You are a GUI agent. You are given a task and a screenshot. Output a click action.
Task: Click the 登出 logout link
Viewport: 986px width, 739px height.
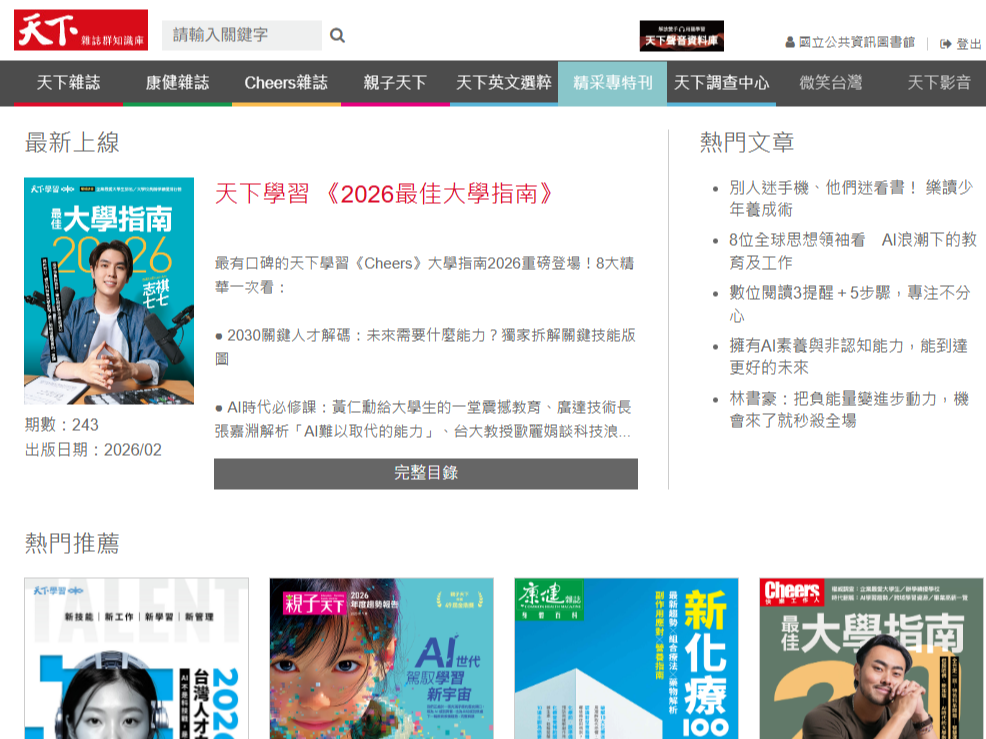tap(960, 43)
